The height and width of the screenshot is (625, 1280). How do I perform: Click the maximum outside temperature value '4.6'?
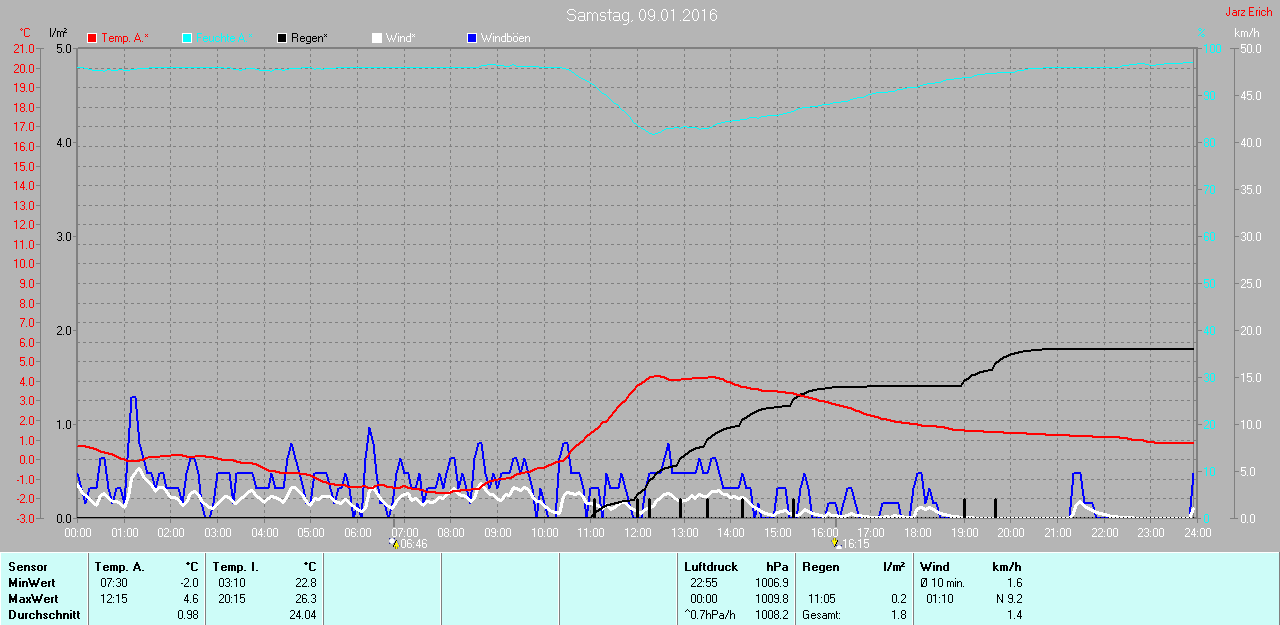pos(193,599)
